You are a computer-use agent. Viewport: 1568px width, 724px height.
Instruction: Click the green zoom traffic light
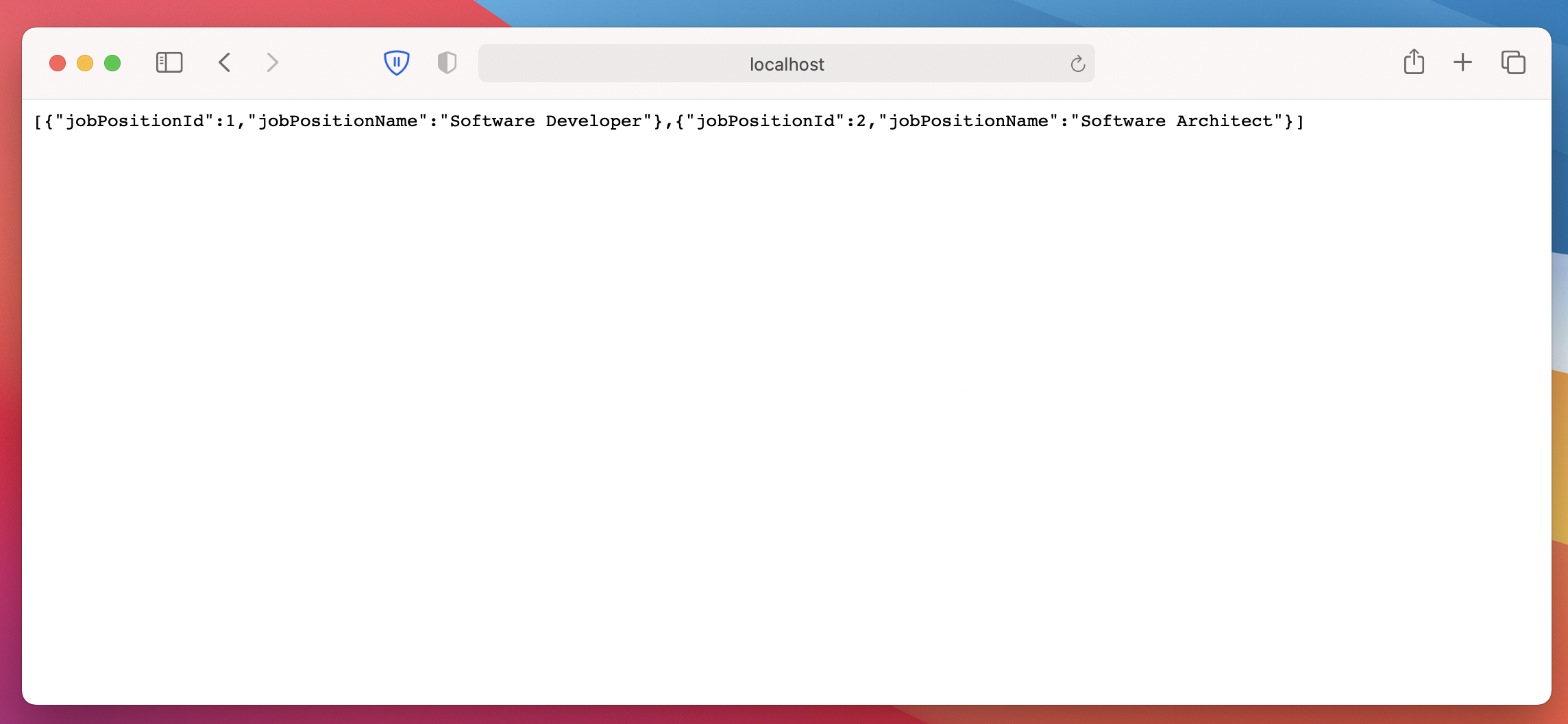[x=112, y=62]
